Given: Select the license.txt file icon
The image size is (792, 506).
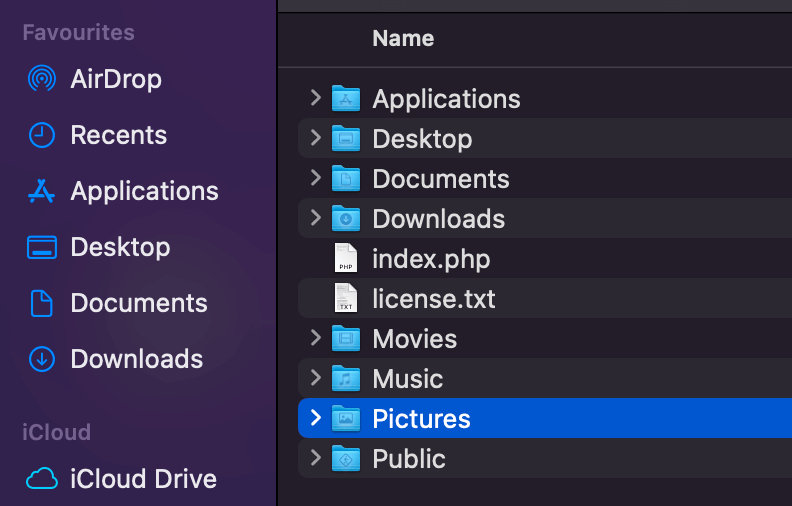Looking at the screenshot, I should [346, 298].
